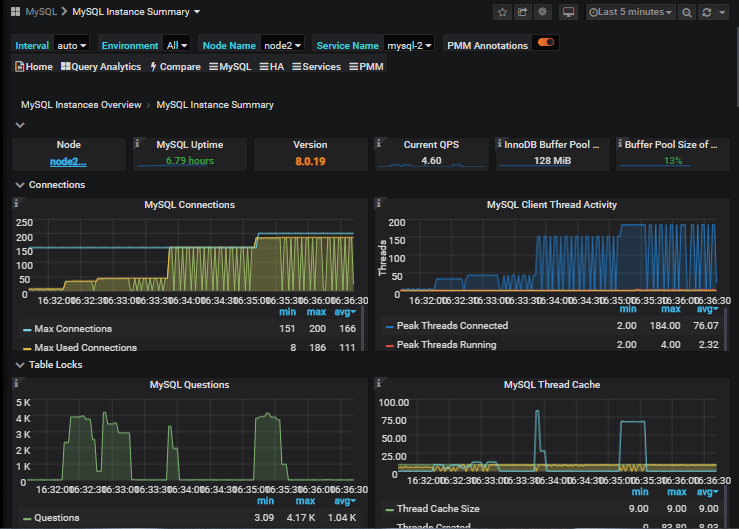Refresh the dashboard

[x=706, y=12]
